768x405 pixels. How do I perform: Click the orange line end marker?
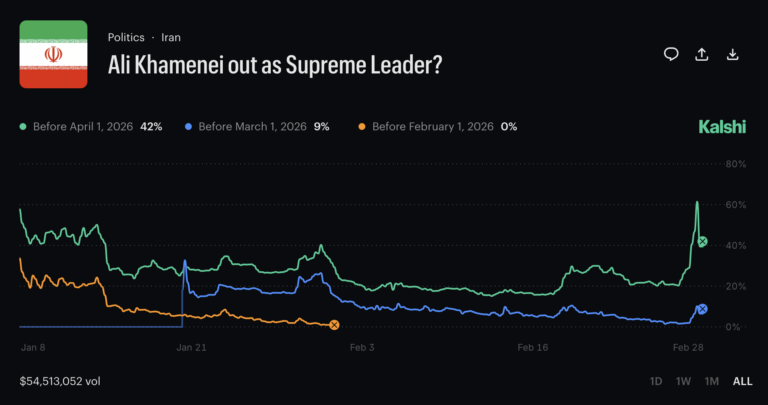[x=334, y=324]
